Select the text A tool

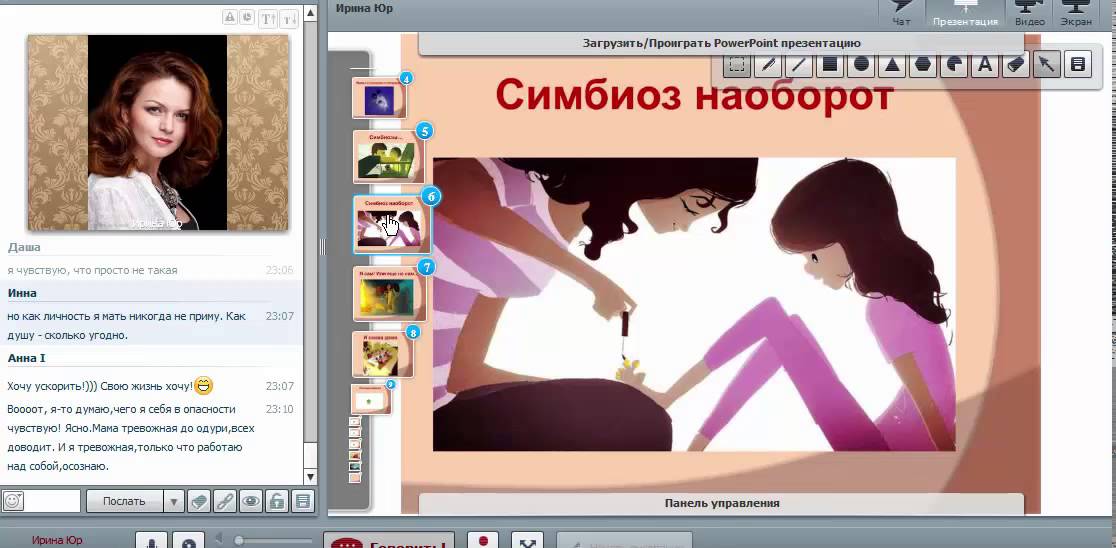click(985, 65)
